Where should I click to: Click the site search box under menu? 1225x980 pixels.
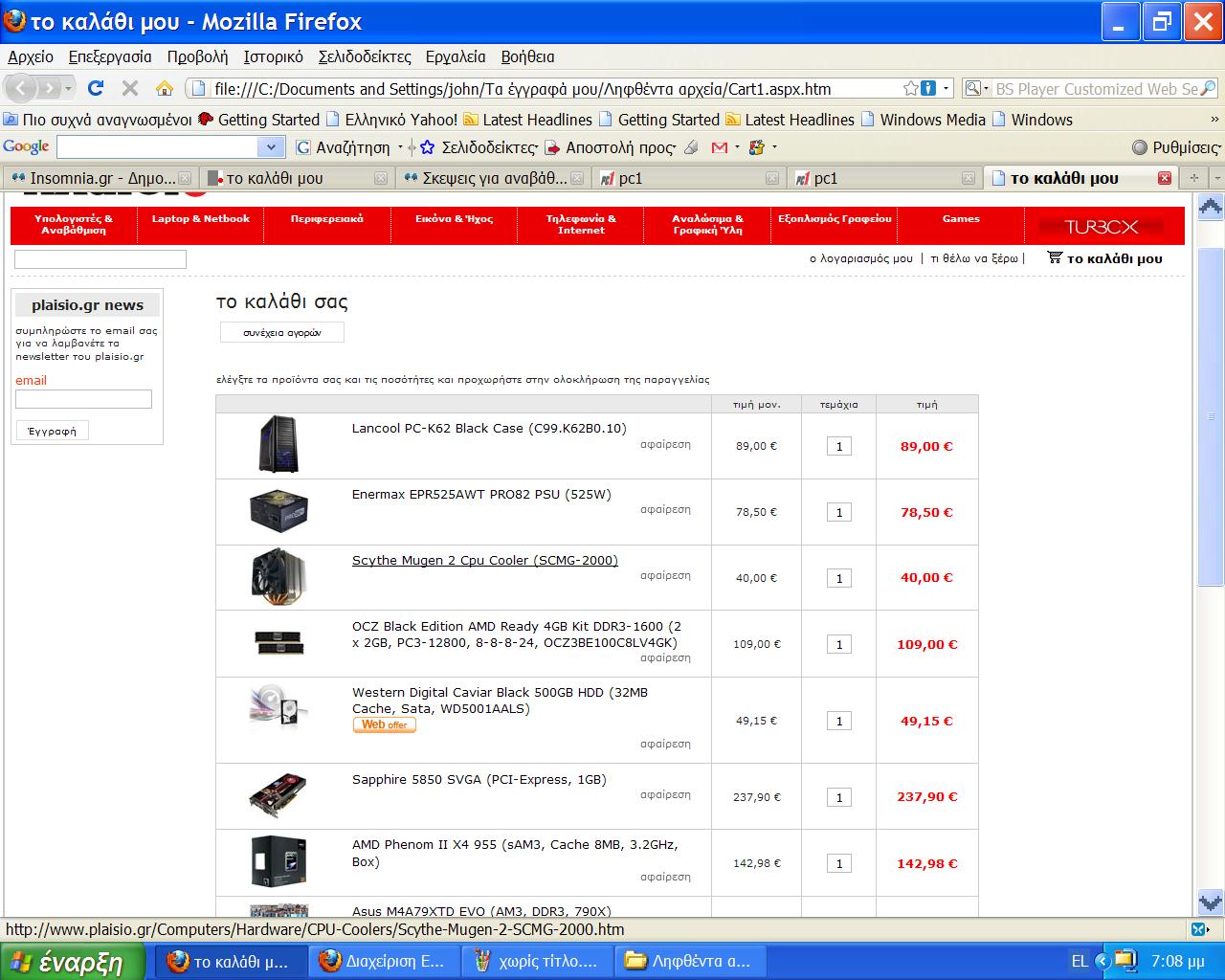[x=100, y=258]
